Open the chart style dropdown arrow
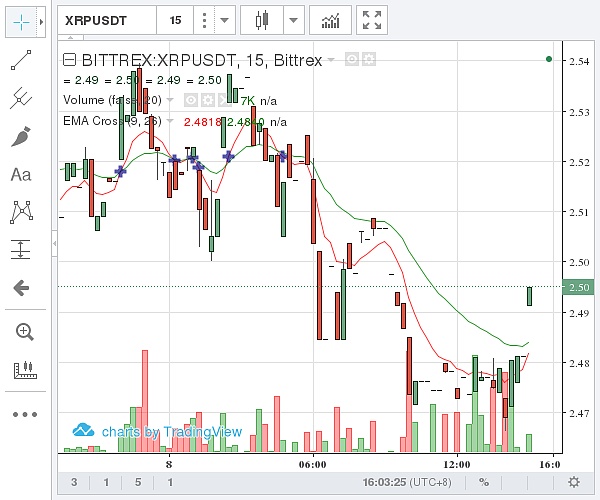The image size is (600, 500). tap(293, 20)
